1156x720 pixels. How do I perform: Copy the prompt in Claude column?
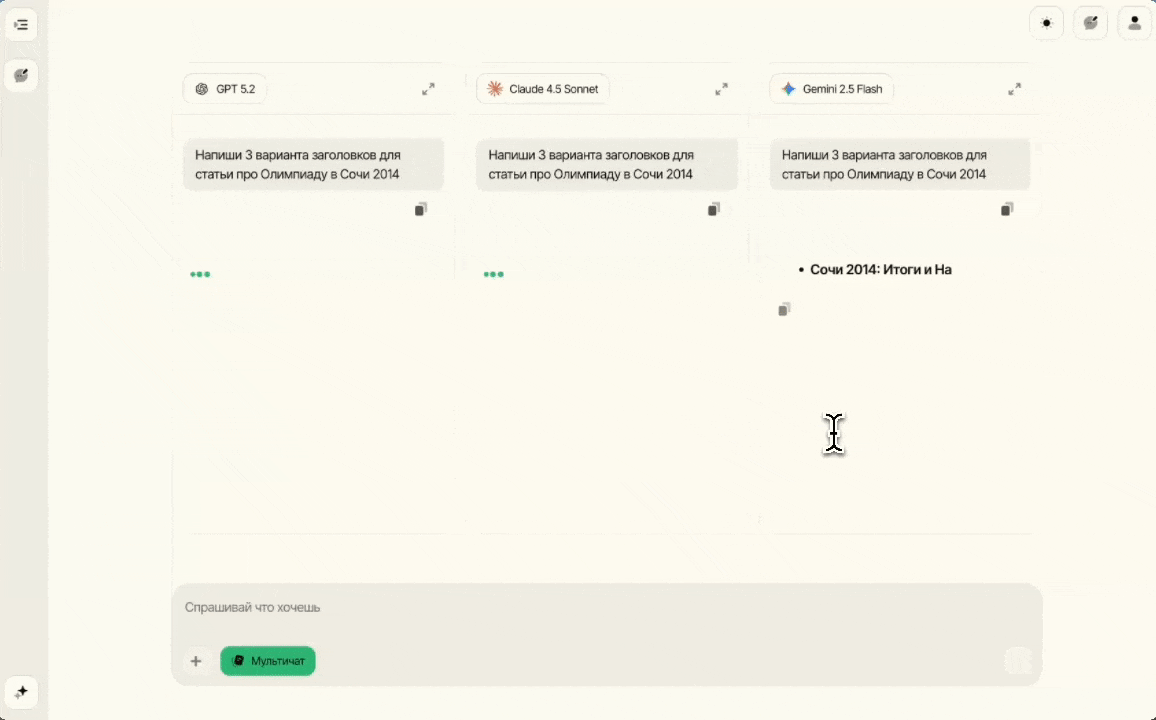point(714,209)
